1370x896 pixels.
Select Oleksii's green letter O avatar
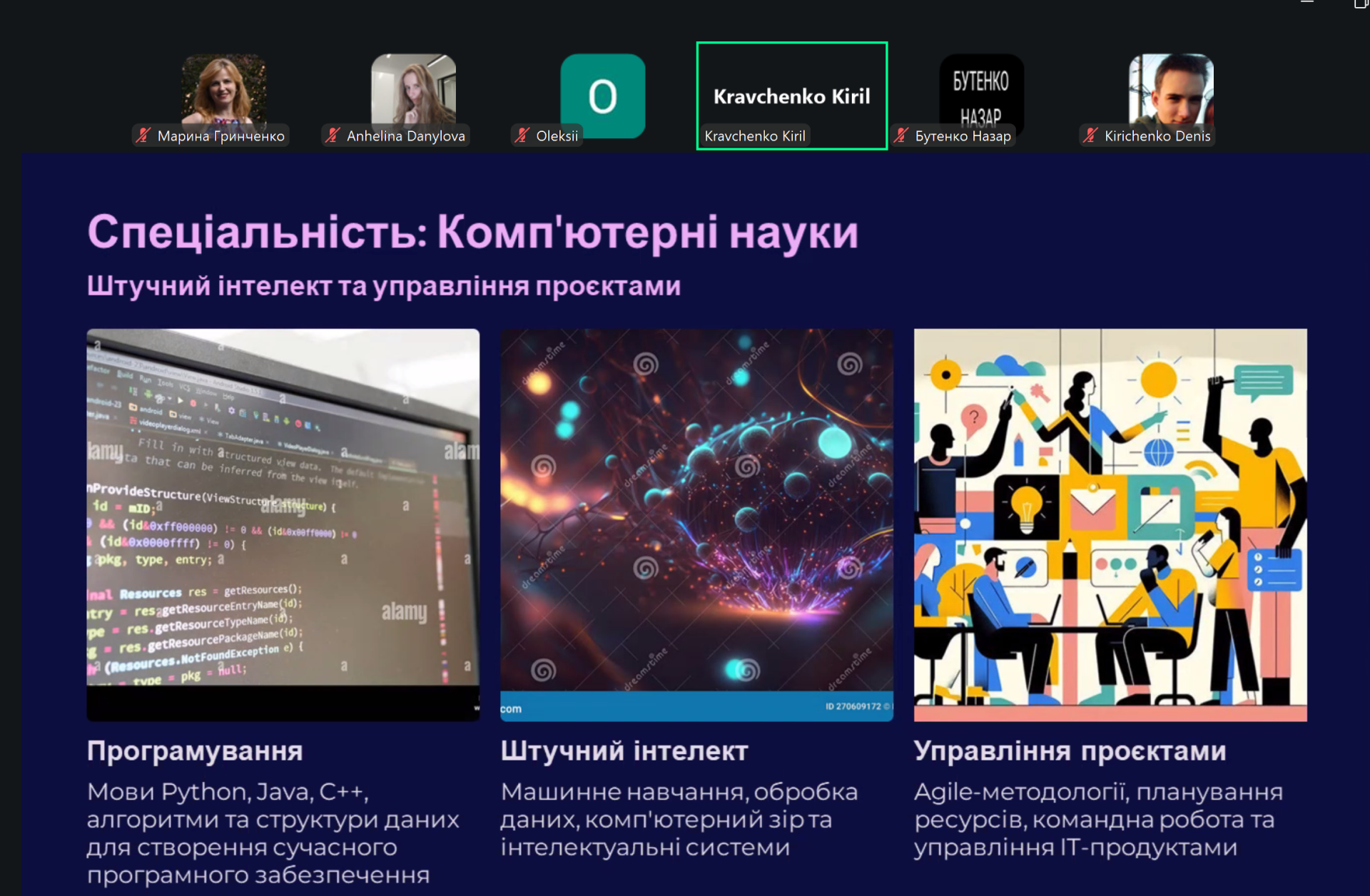603,95
